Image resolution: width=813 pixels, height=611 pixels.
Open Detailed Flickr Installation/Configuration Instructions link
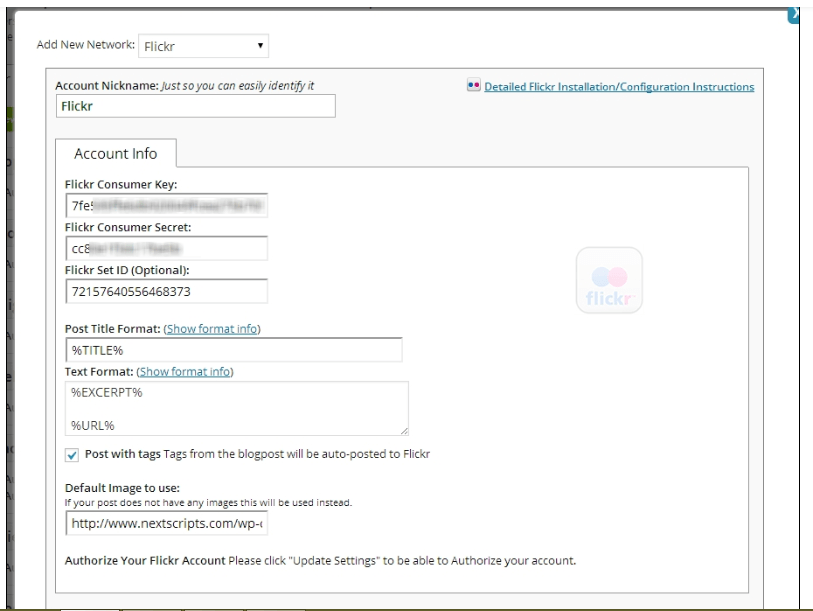click(619, 87)
